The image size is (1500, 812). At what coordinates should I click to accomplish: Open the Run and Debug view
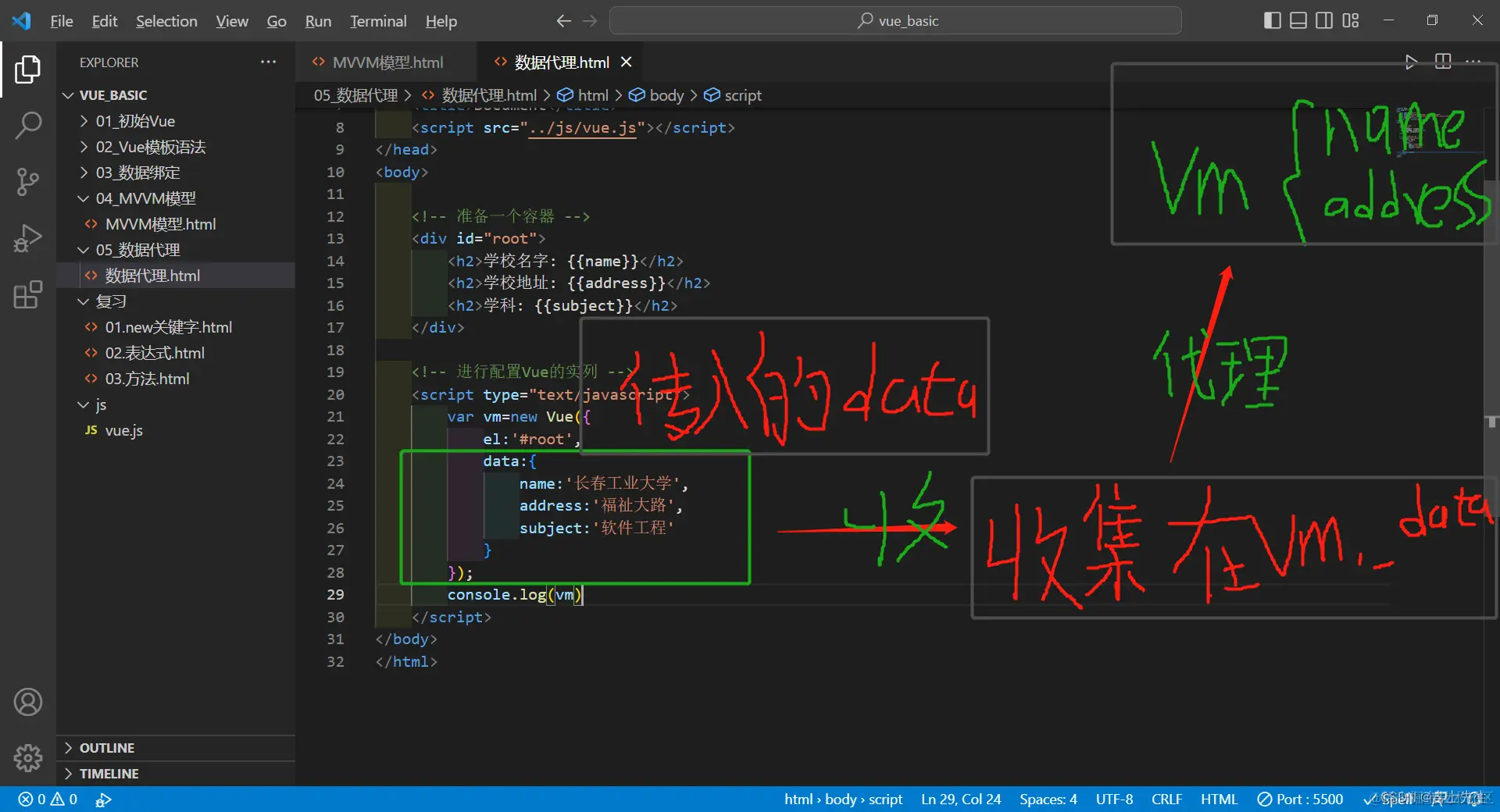pyautogui.click(x=28, y=238)
